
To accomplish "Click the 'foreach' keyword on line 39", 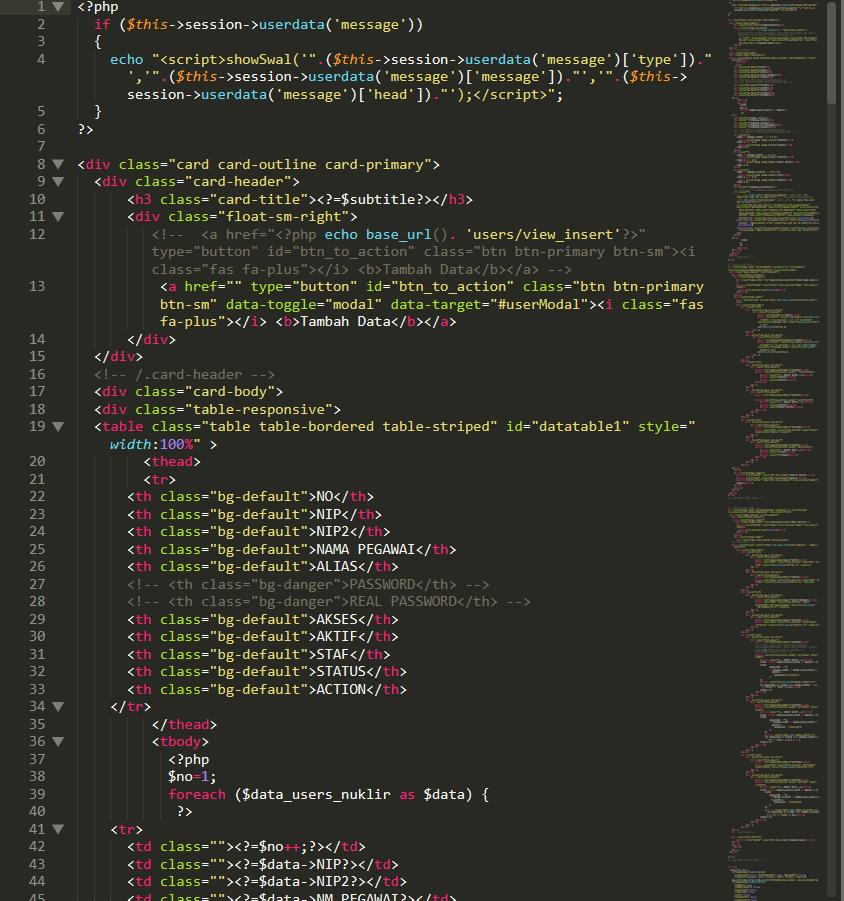I will [x=197, y=795].
